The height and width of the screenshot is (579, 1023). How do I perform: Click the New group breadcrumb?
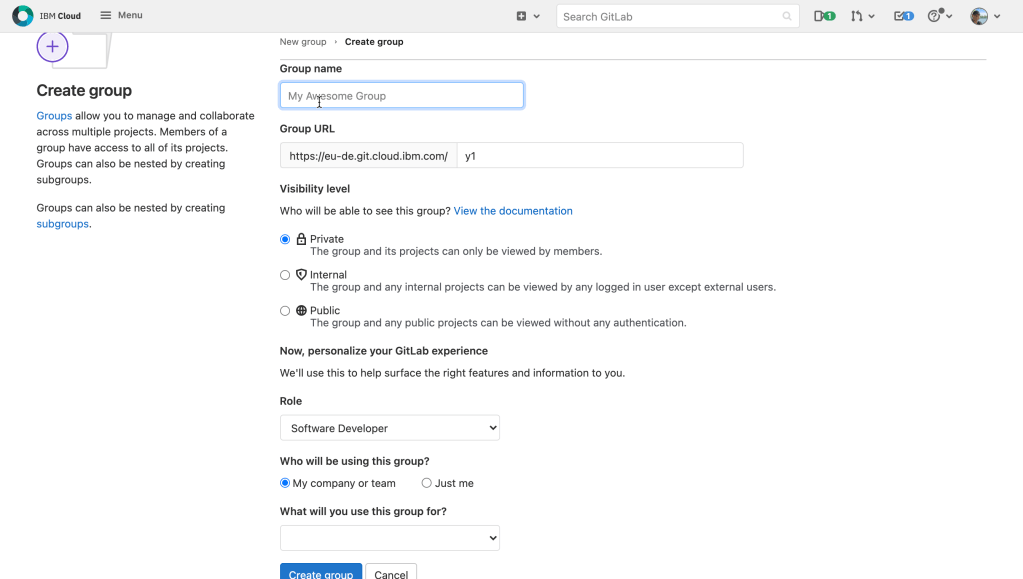(x=303, y=42)
